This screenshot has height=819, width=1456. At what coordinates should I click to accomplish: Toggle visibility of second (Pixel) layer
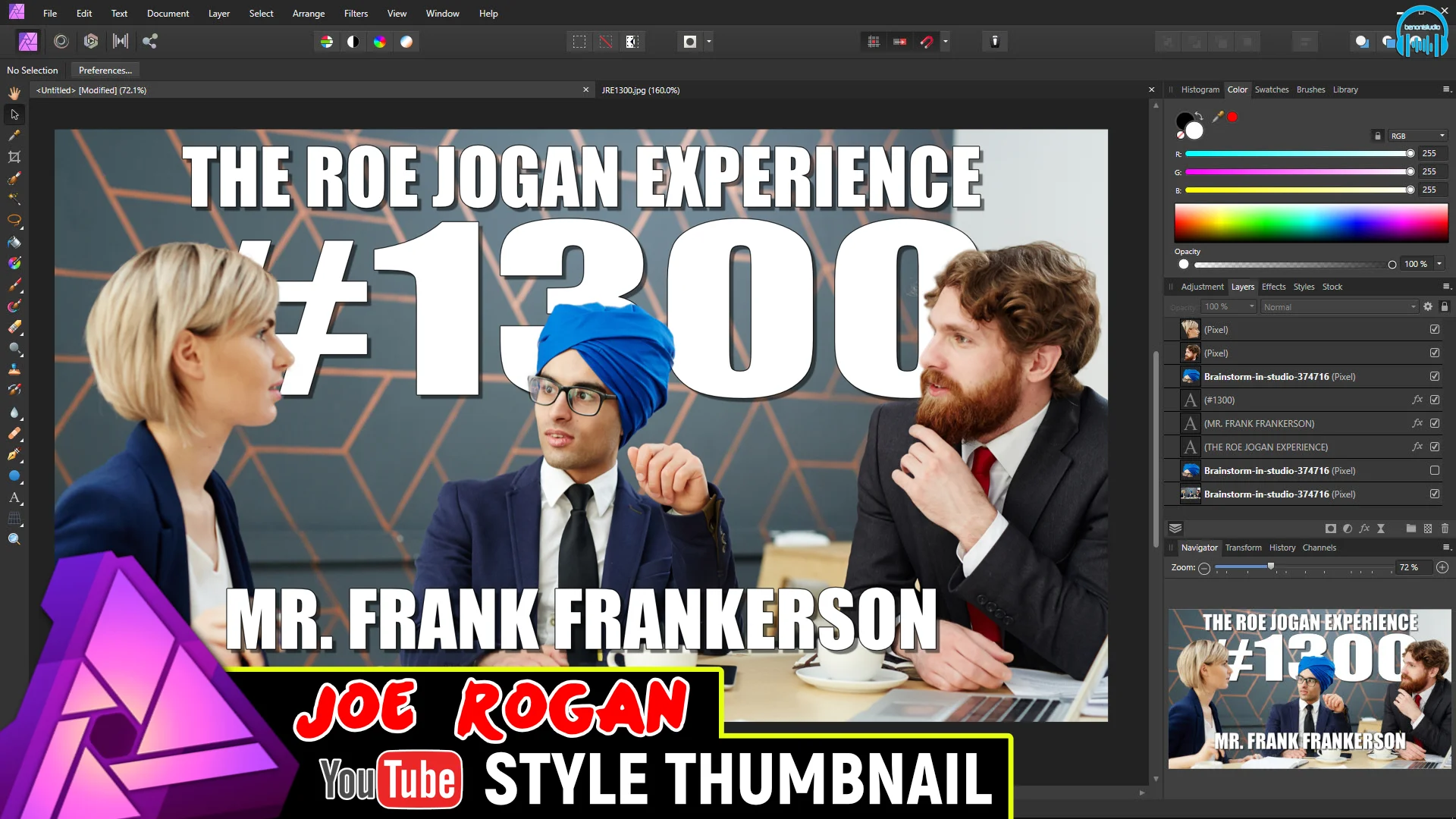[x=1435, y=353]
